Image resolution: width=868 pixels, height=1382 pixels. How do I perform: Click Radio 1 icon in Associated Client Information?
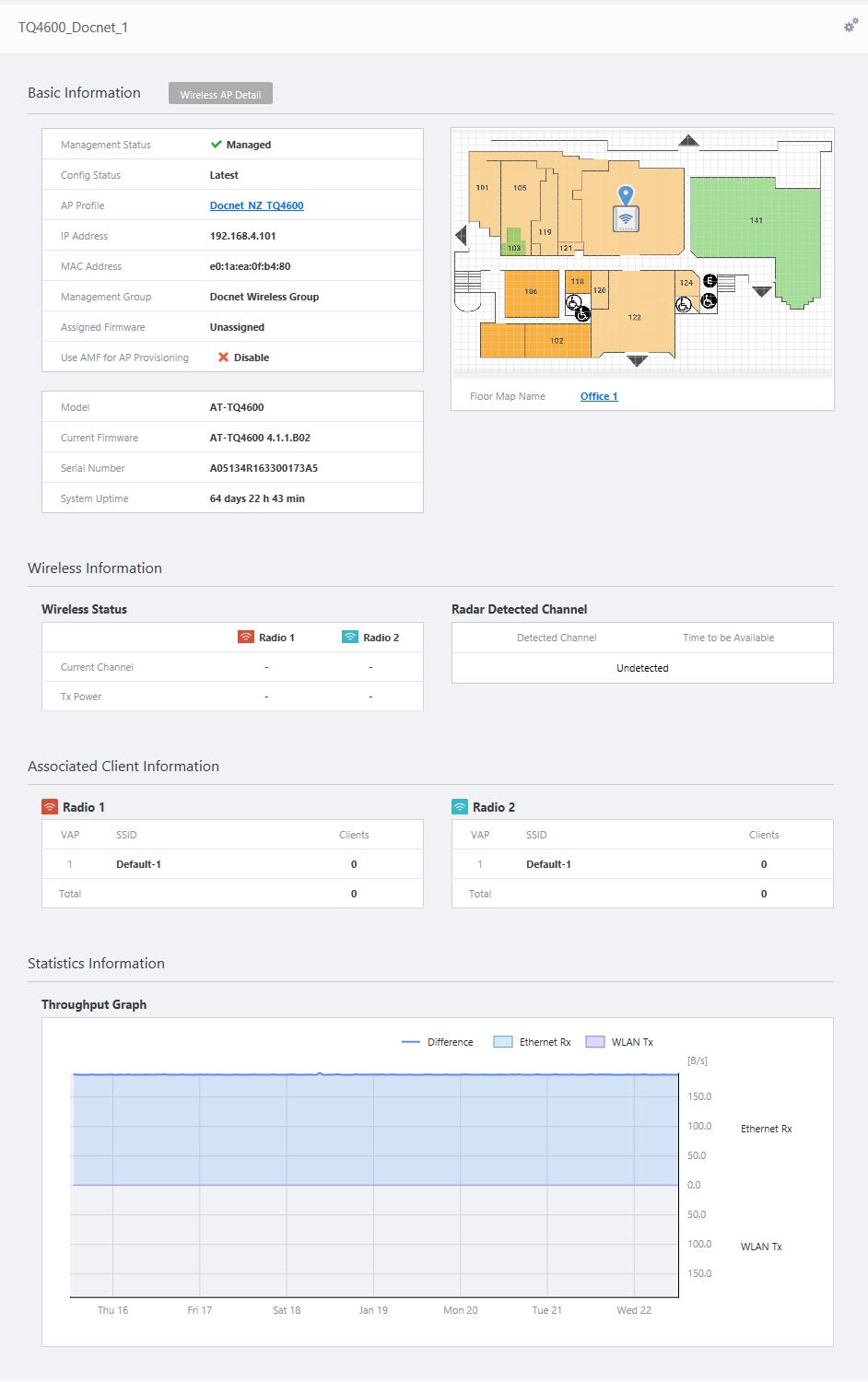tap(50, 807)
